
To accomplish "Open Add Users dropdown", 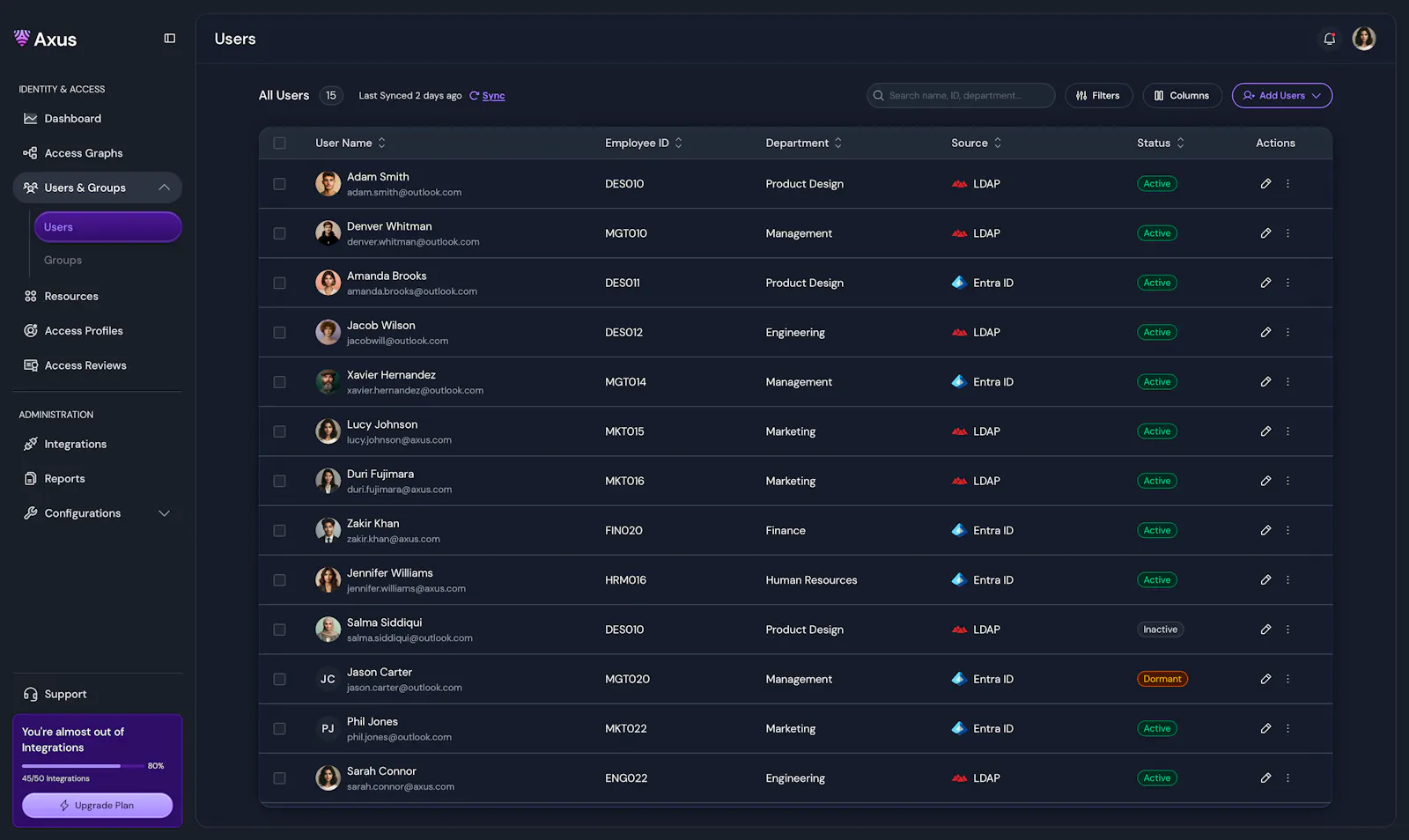I will [x=1281, y=95].
